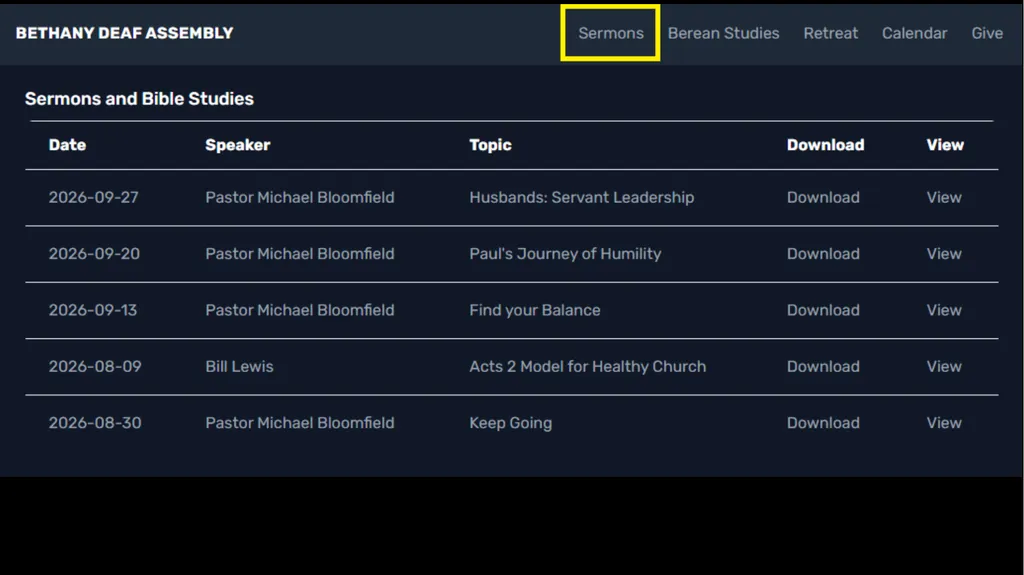Click topic Find your Balance
Viewport: 1024px width, 575px height.
(535, 310)
